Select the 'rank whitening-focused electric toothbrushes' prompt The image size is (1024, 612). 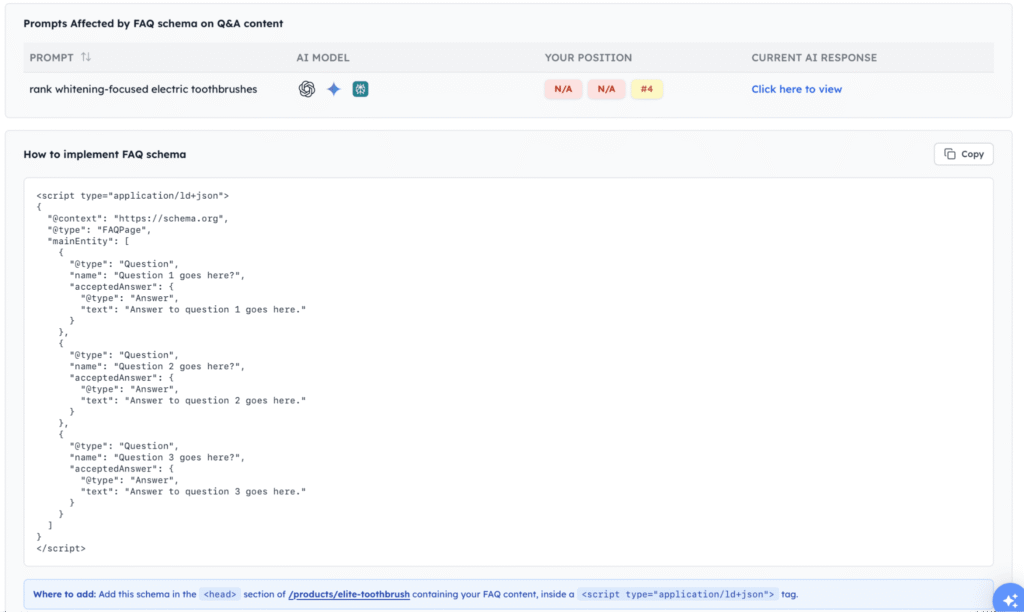[x=143, y=89]
